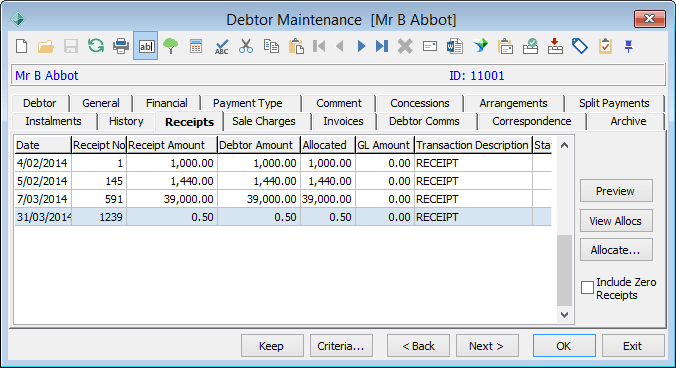Open the History tab

126,122
